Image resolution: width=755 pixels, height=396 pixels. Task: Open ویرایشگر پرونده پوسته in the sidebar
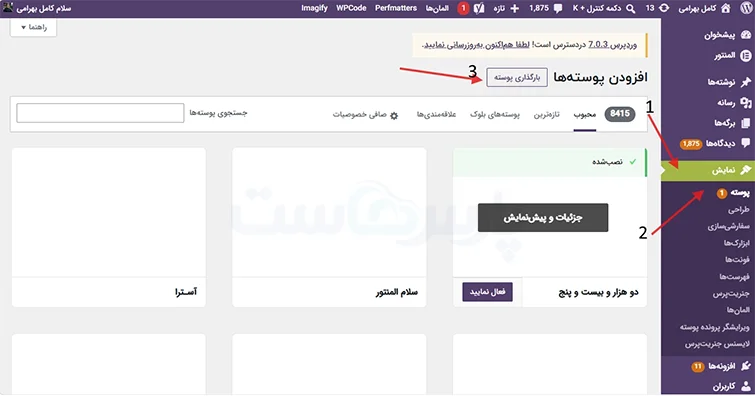click(x=715, y=327)
